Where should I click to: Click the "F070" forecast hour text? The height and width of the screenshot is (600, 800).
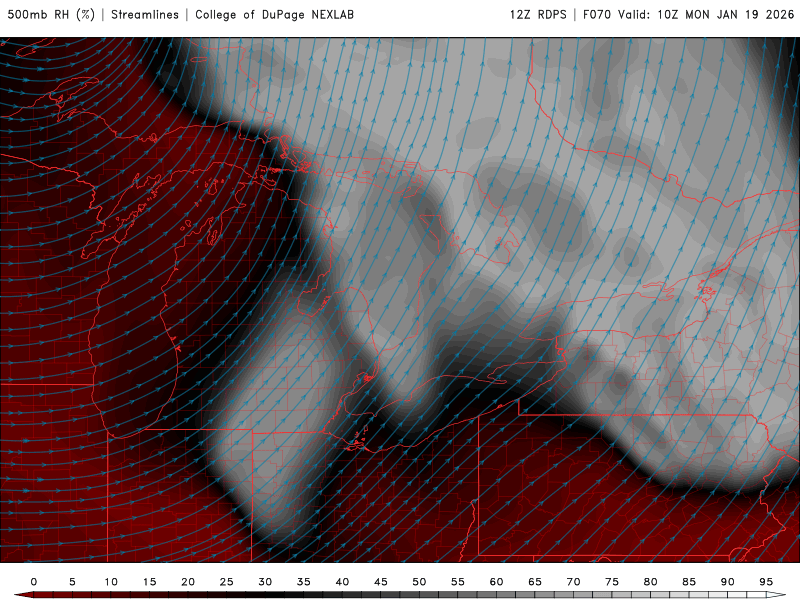point(596,15)
